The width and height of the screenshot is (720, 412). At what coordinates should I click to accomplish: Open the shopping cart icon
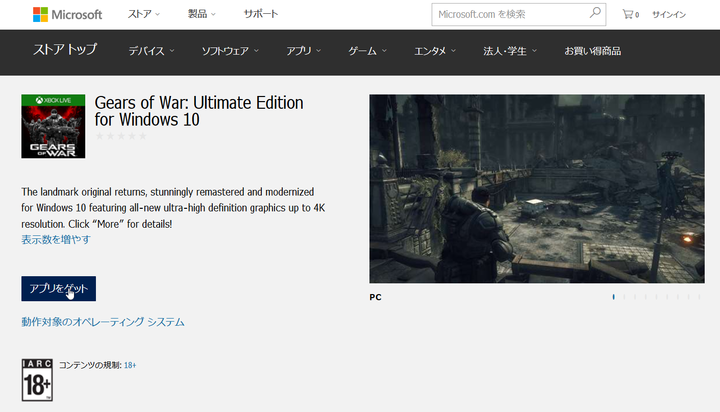point(630,14)
